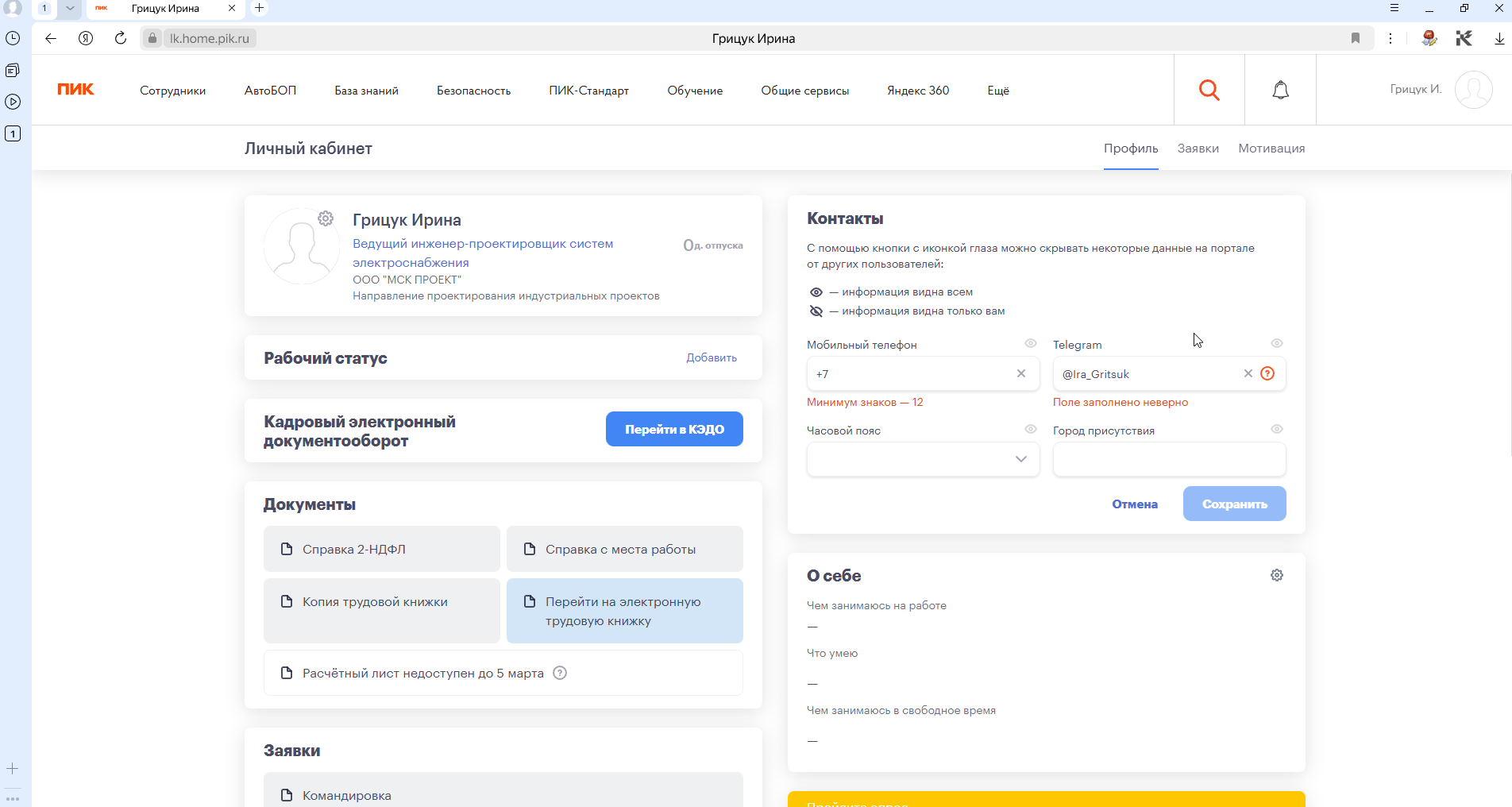Screen dimensions: 1512x807
Task: Open the Обучение menu
Action: 695,91
